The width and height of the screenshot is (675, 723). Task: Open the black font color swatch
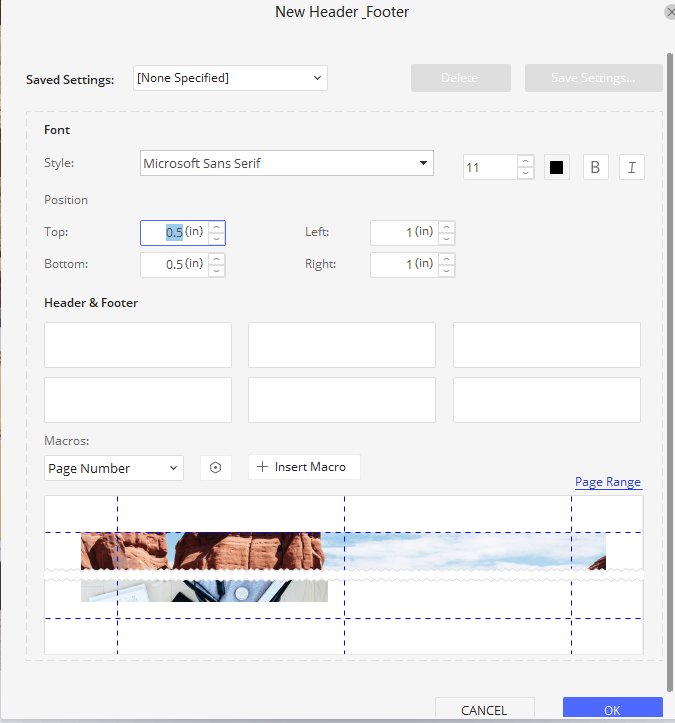click(557, 167)
